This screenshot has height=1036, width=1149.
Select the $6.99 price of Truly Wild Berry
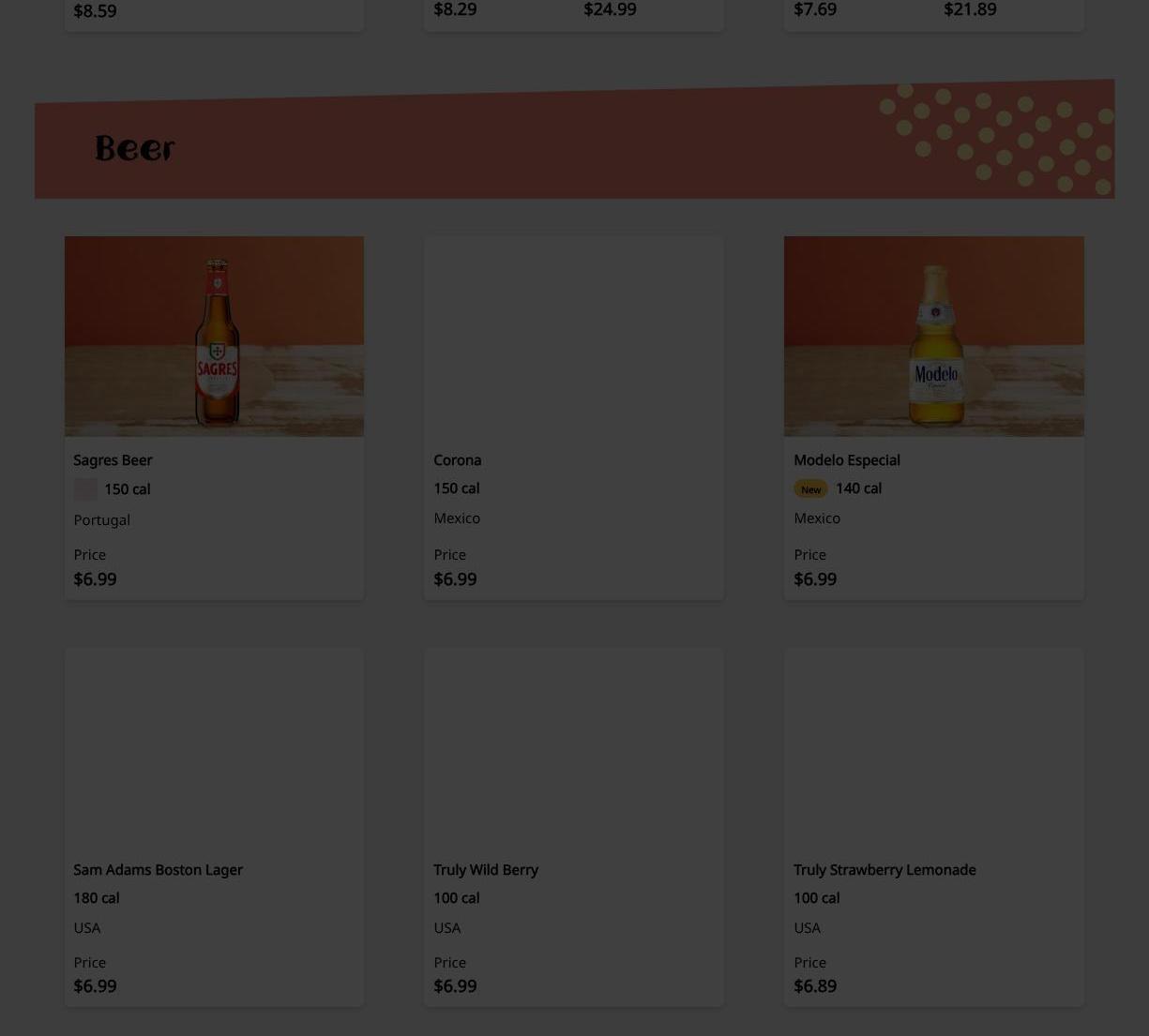(455, 986)
